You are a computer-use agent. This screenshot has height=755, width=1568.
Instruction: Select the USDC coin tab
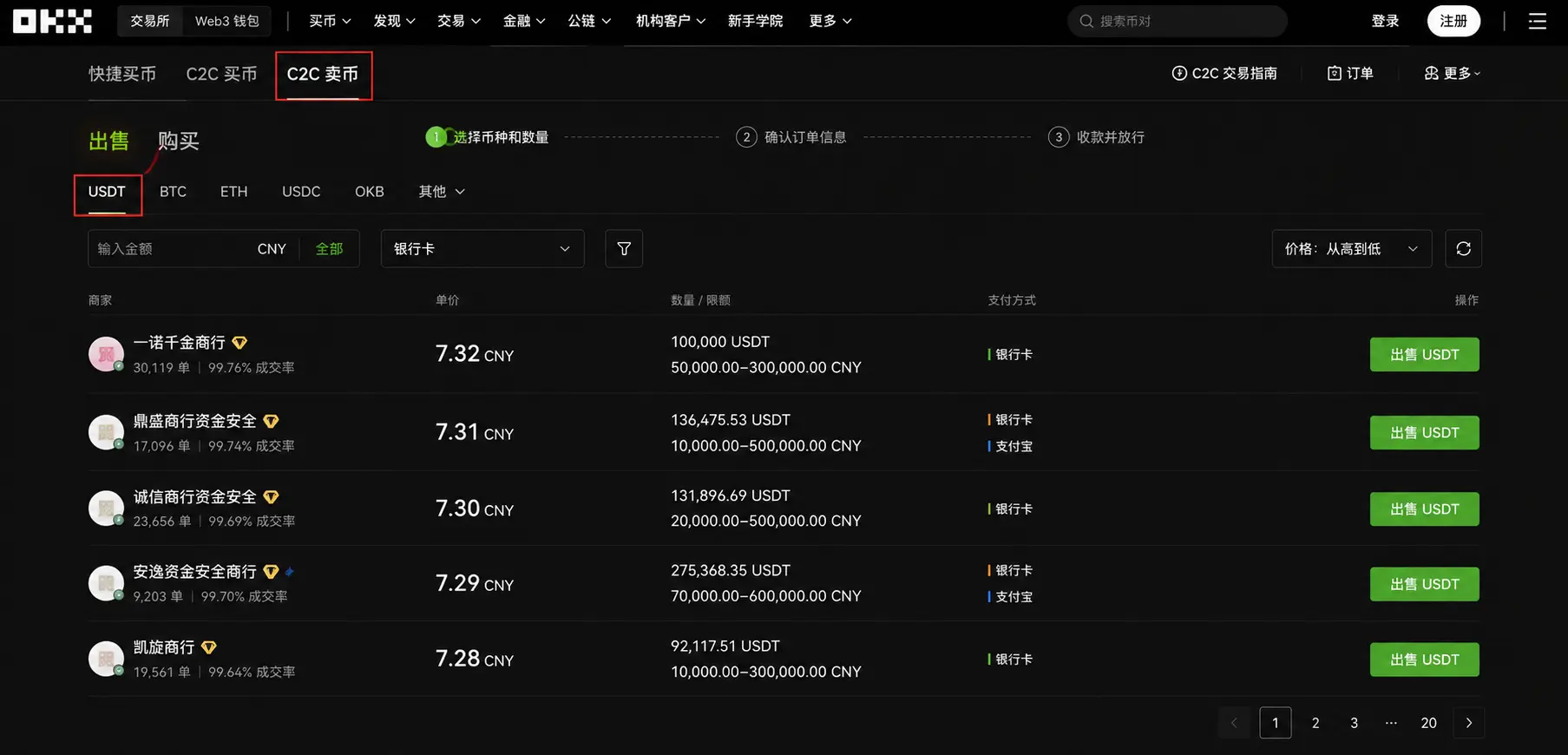pyautogui.click(x=301, y=192)
